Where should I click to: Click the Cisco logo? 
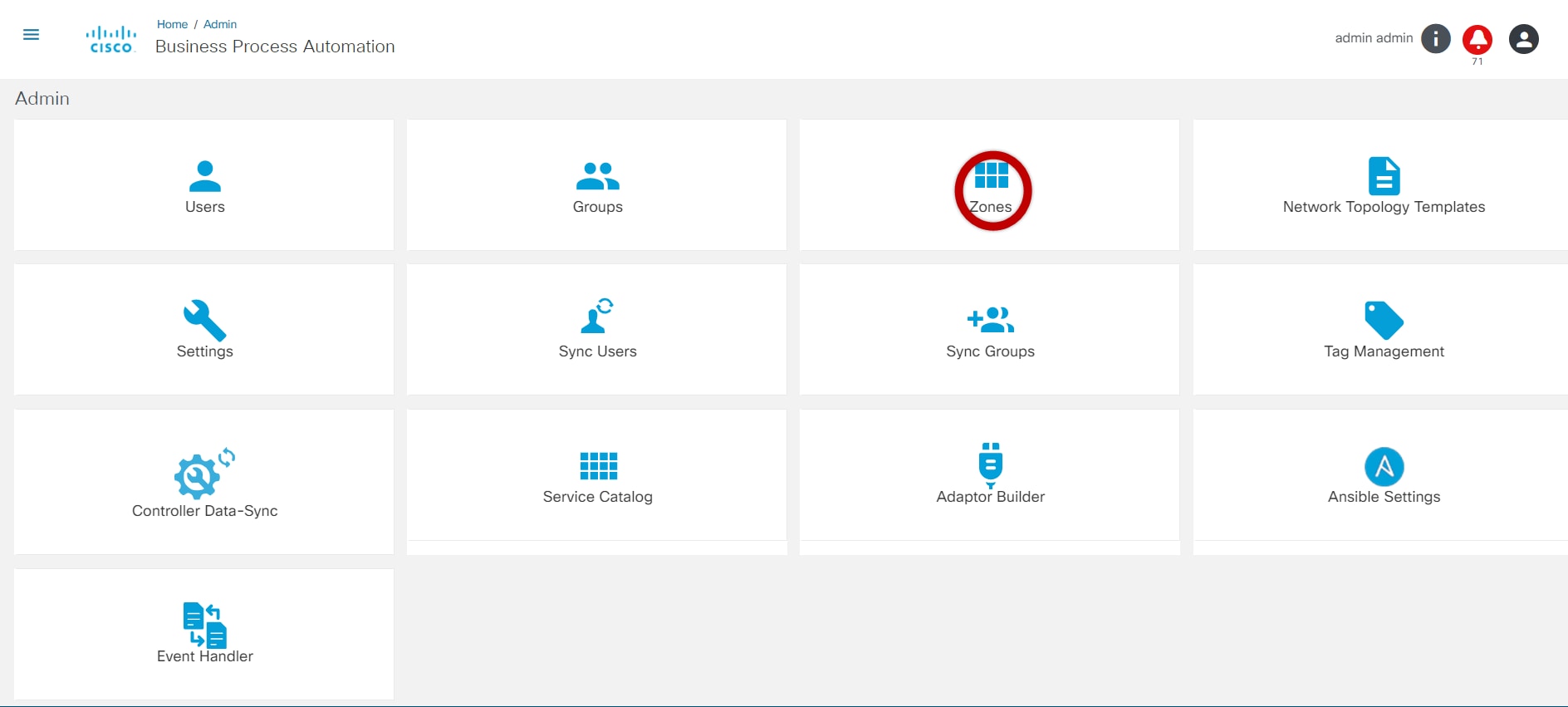pyautogui.click(x=111, y=39)
